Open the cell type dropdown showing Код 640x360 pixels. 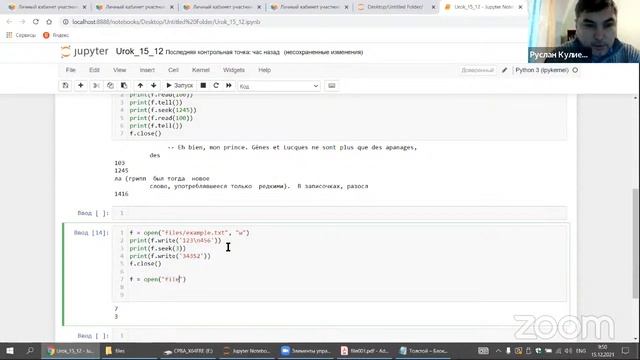(279, 86)
